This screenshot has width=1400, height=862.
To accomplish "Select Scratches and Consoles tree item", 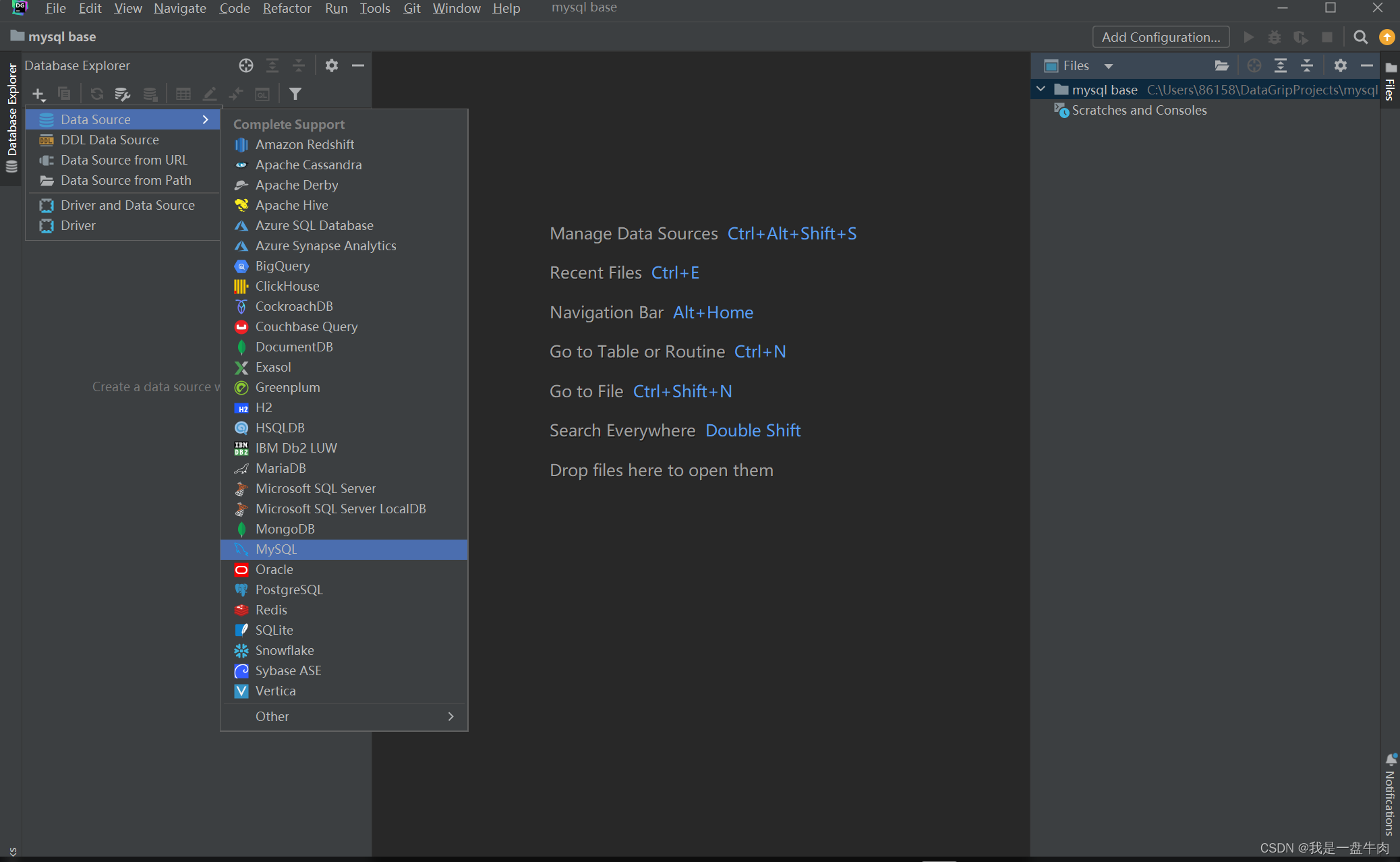I will coord(1139,110).
